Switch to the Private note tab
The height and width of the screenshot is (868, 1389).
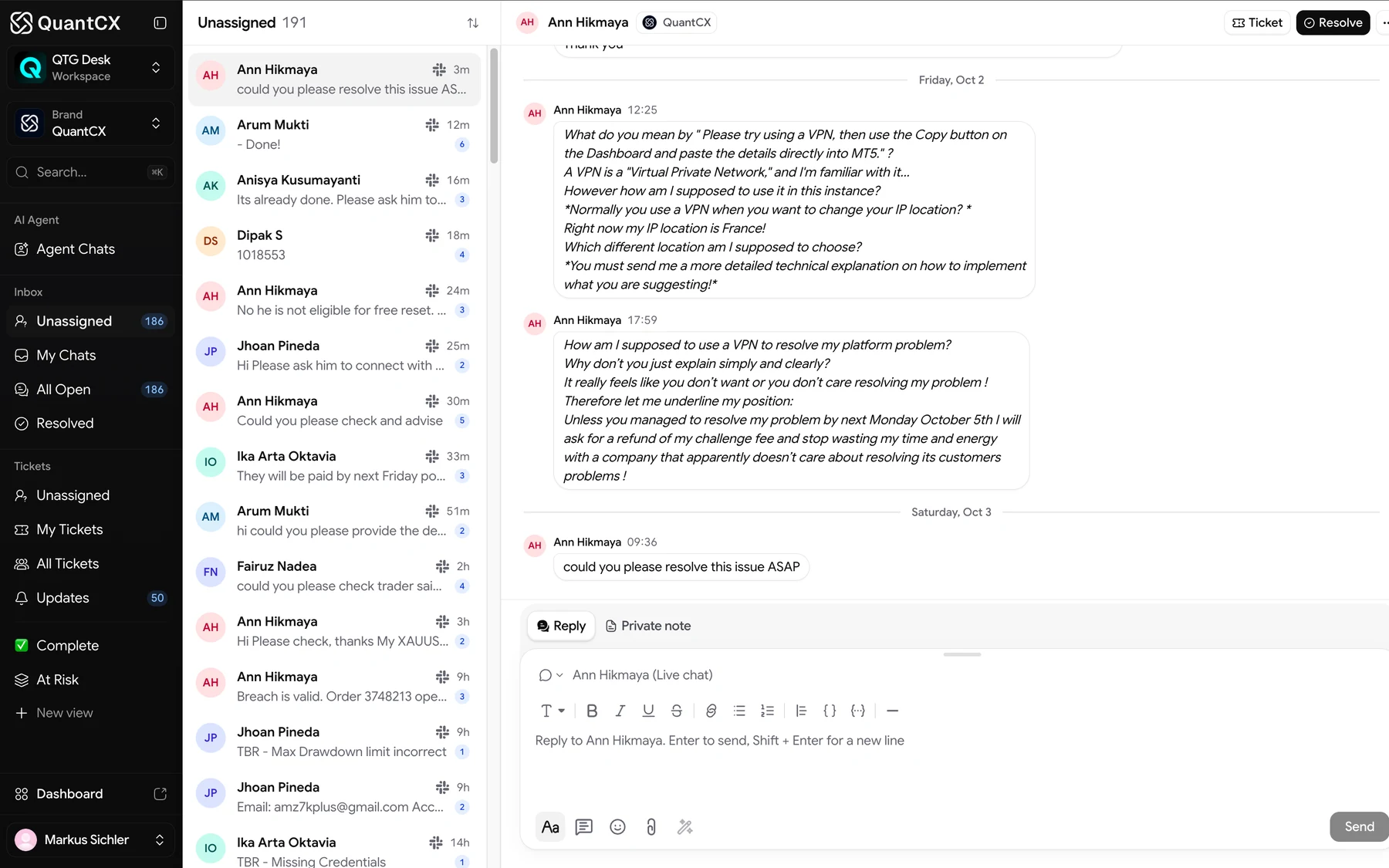pyautogui.click(x=647, y=626)
